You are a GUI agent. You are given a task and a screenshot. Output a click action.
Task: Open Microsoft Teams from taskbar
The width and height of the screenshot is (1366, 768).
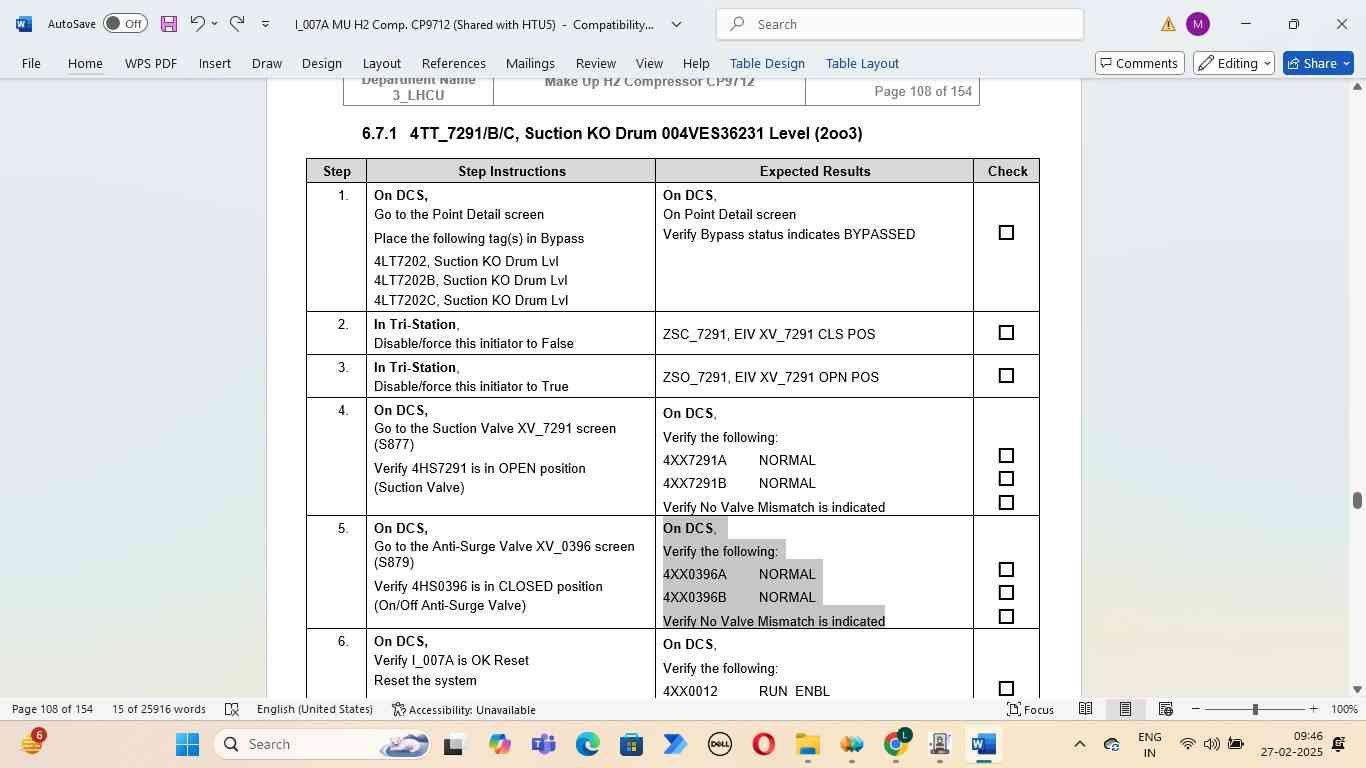543,744
